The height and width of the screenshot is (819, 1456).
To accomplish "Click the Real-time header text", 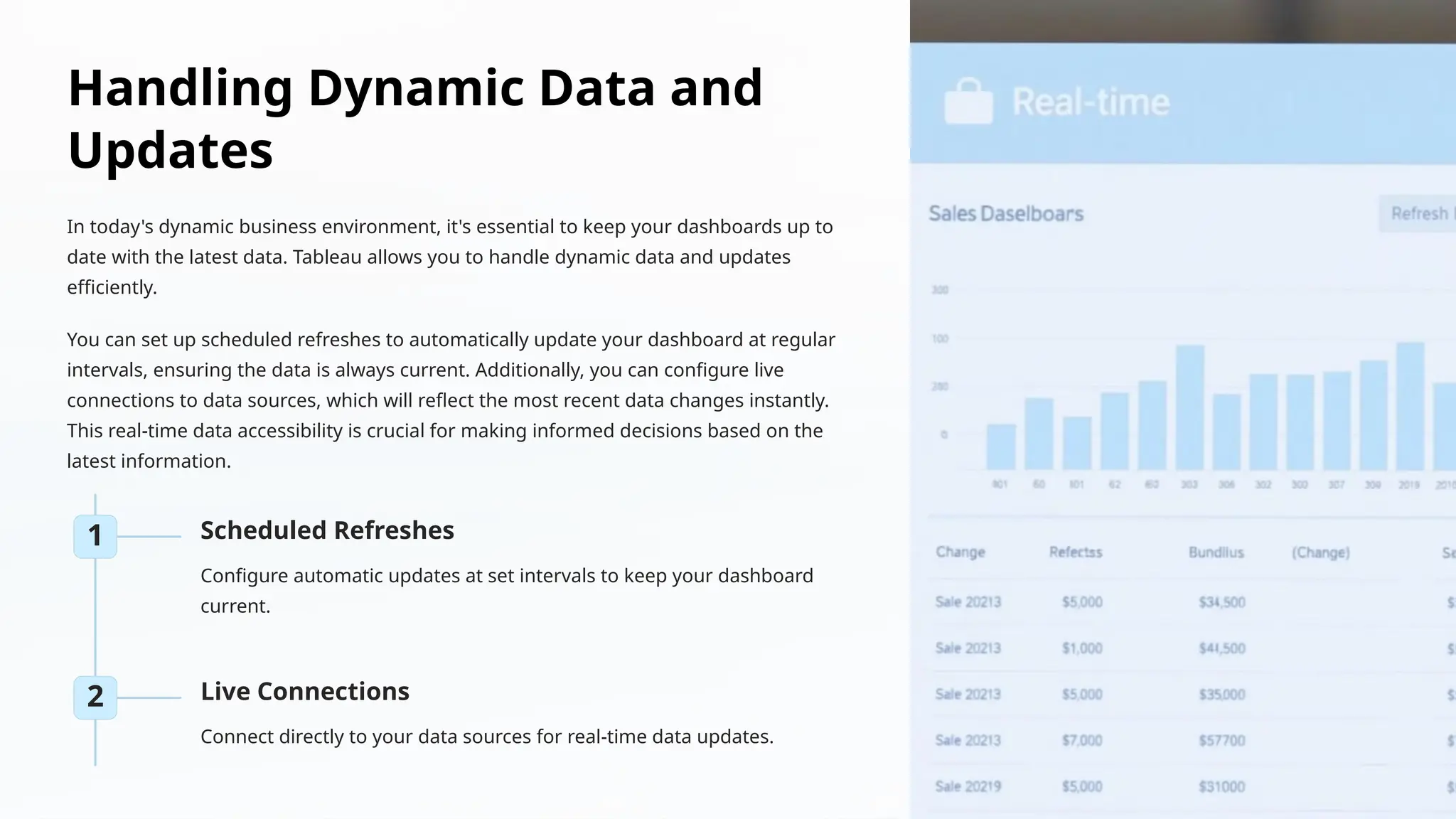I will point(1091,102).
